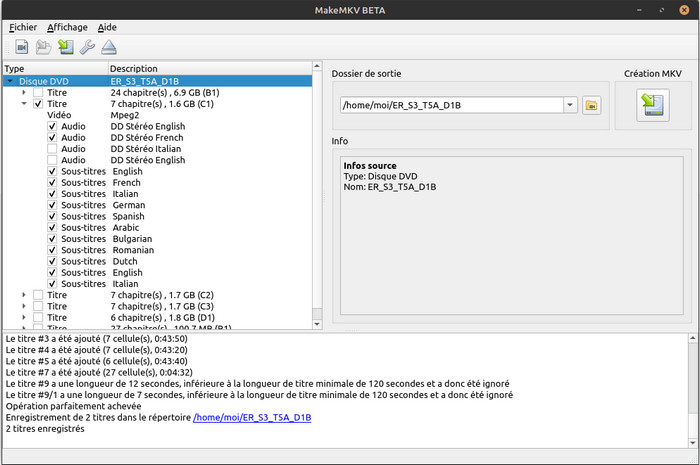Click the window close button
This screenshot has width=700, height=465.
[684, 10]
